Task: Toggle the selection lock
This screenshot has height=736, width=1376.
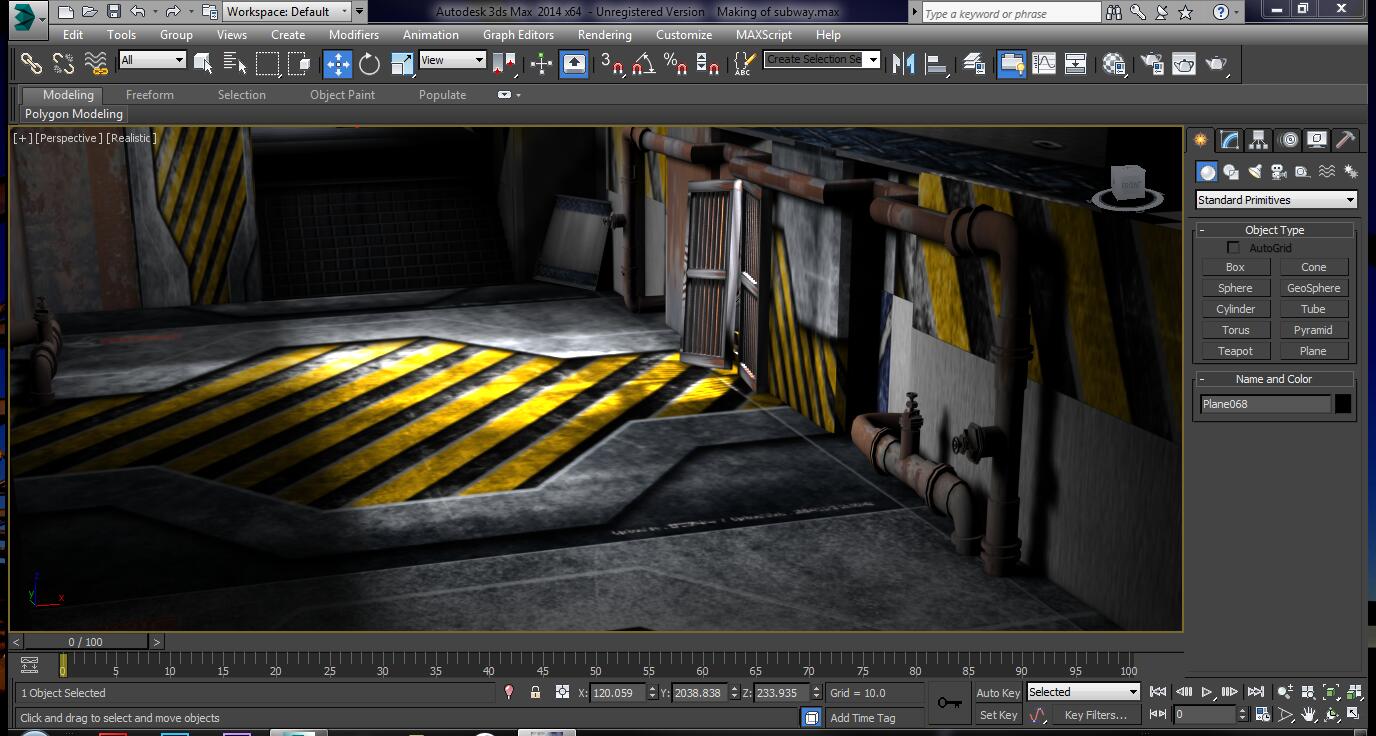Action: point(535,692)
